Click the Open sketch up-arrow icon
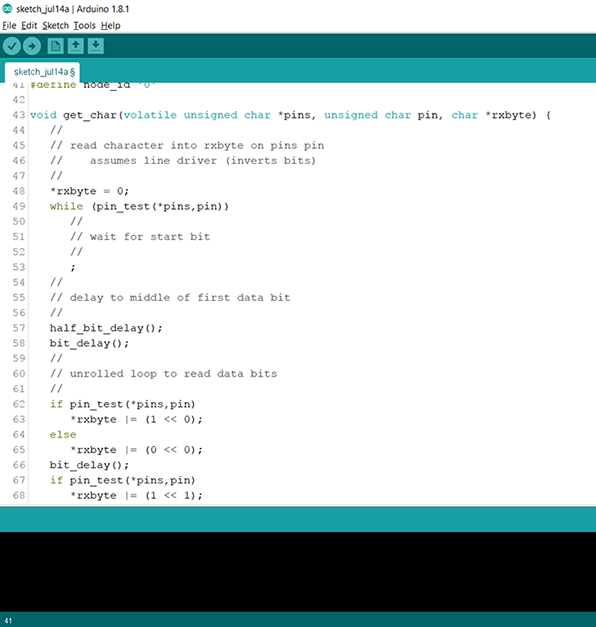This screenshot has width=596, height=627. click(x=76, y=46)
